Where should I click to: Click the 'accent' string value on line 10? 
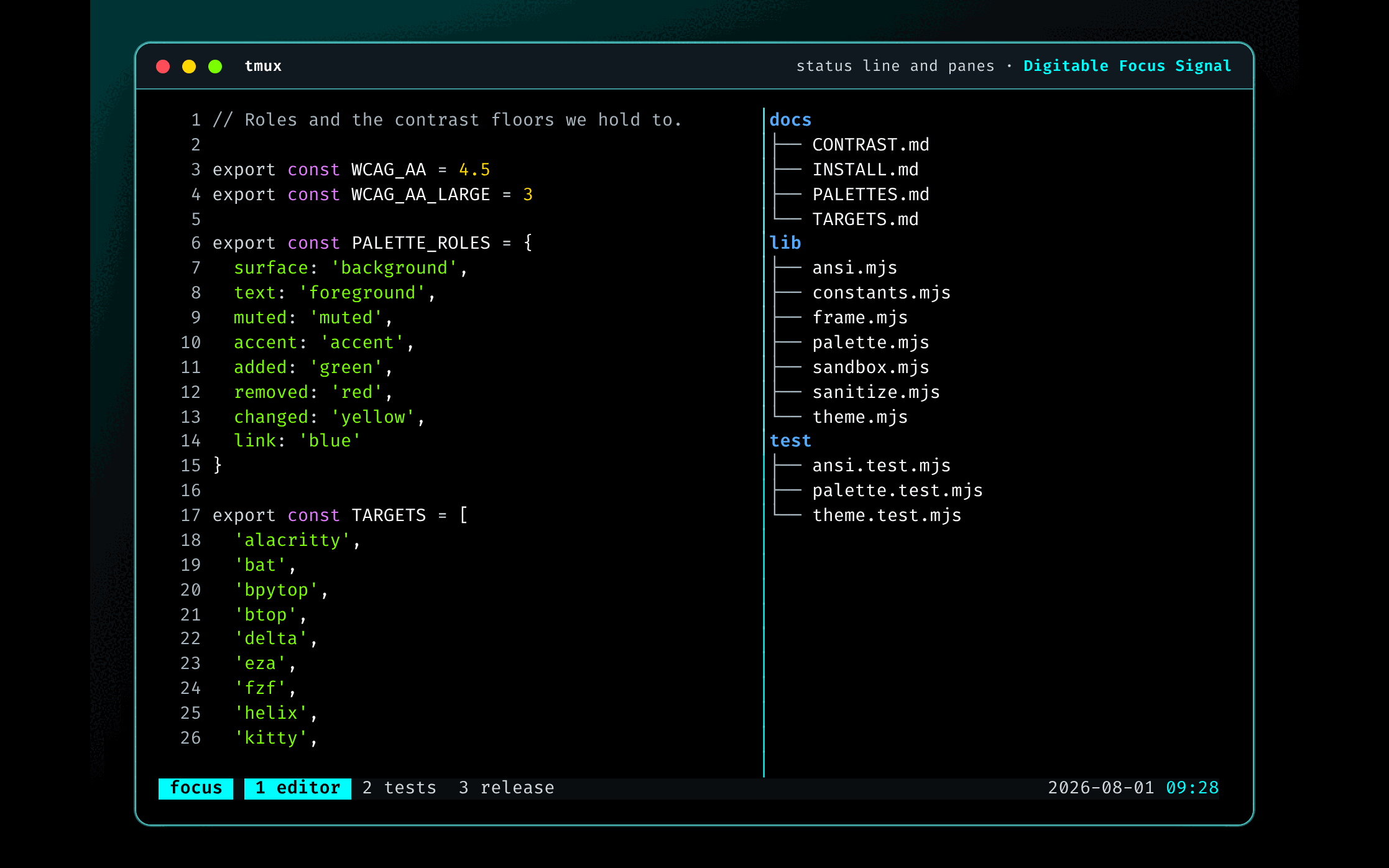coord(362,342)
